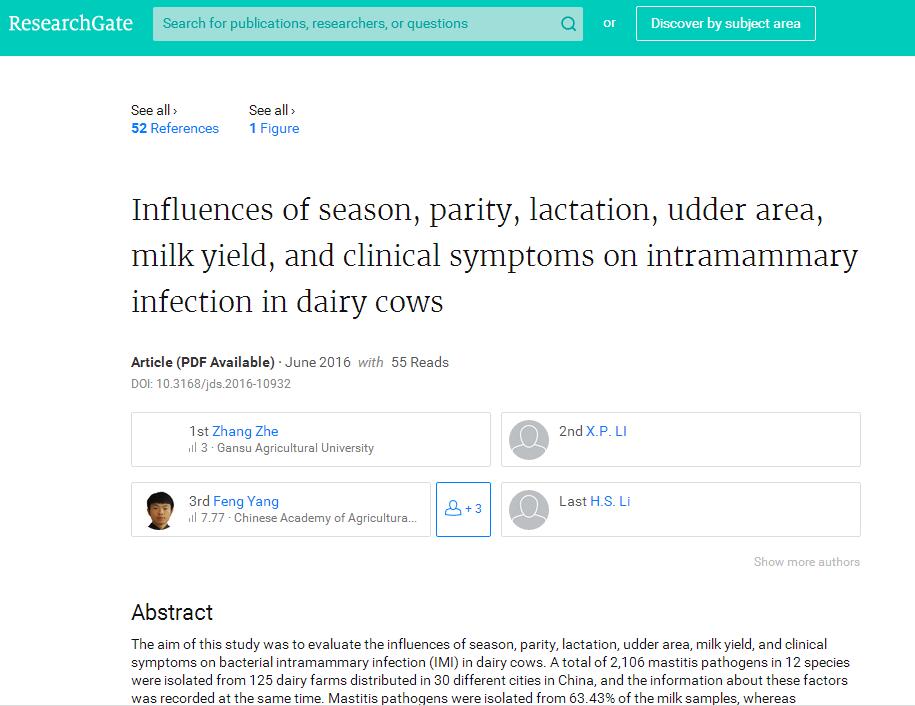Visit Feng Yang's profile link
This screenshot has height=706, width=915.
246,501
